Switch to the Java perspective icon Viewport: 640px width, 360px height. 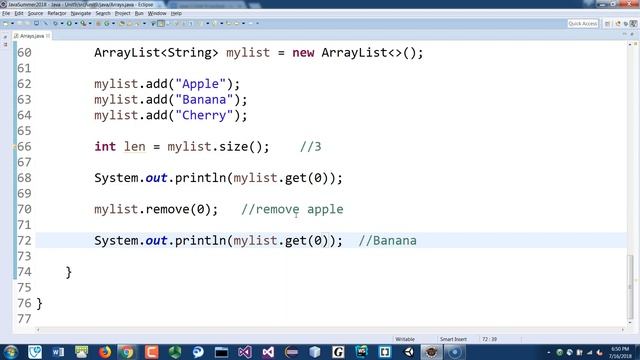[x=618, y=24]
